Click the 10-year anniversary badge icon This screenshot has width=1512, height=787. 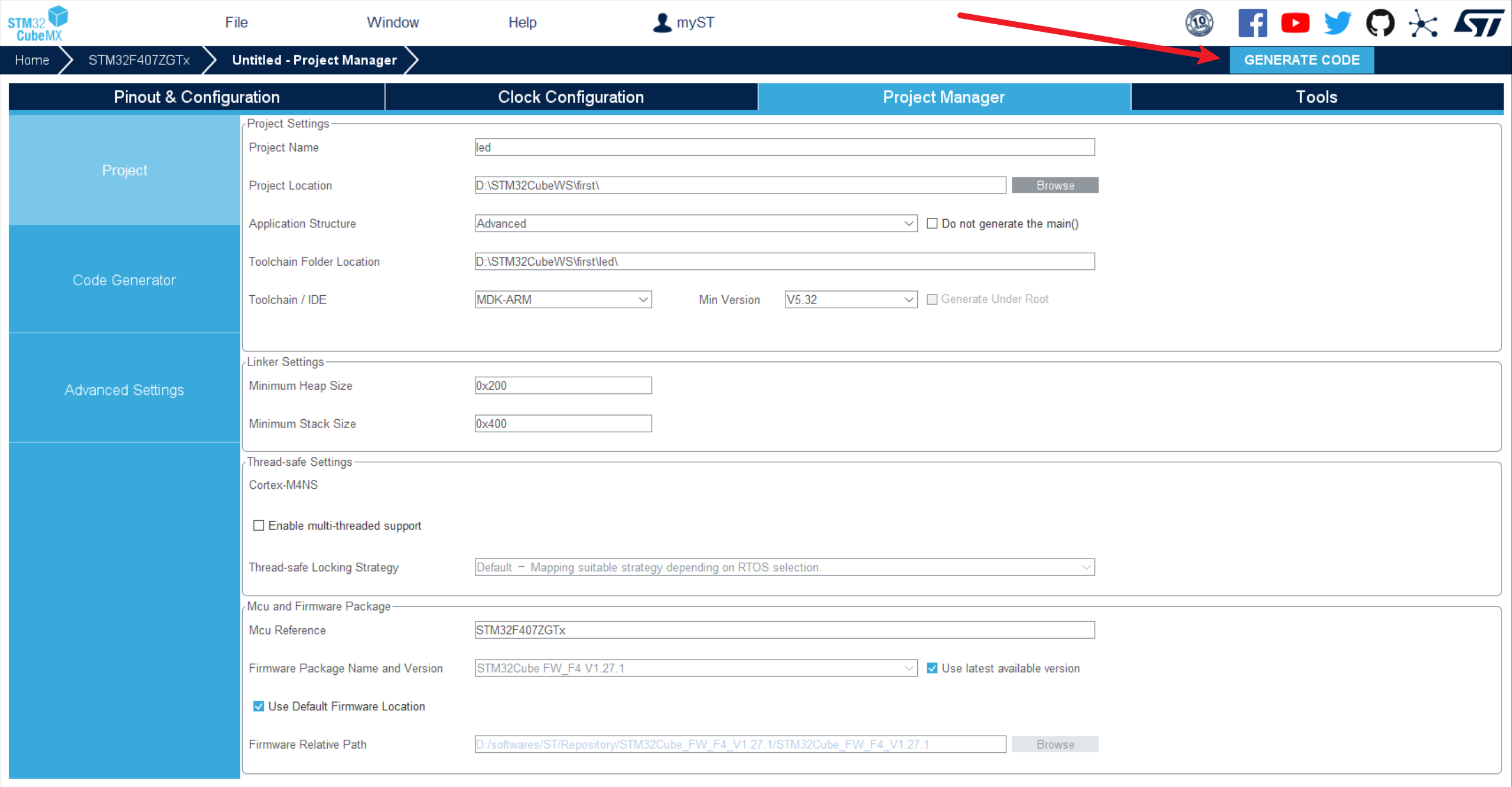coord(1199,24)
